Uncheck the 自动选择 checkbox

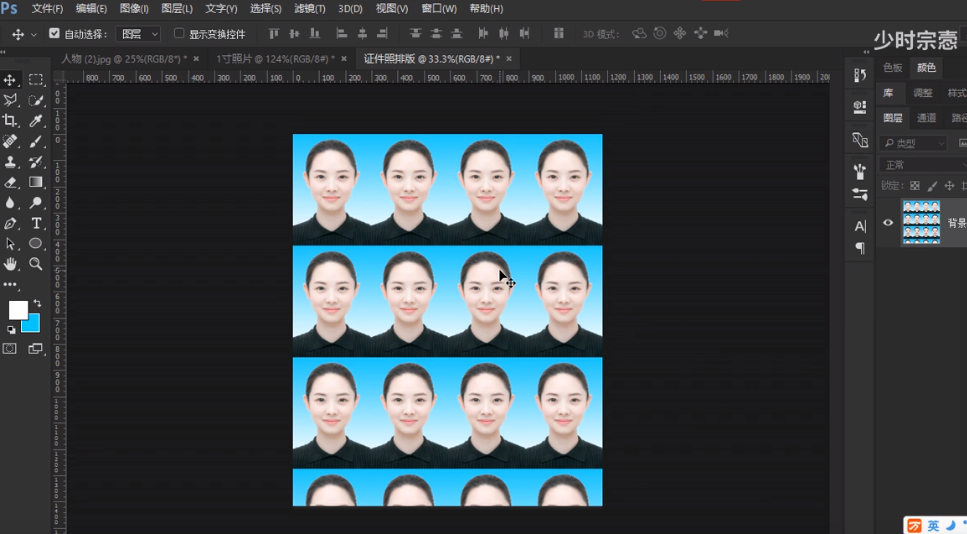[x=54, y=34]
